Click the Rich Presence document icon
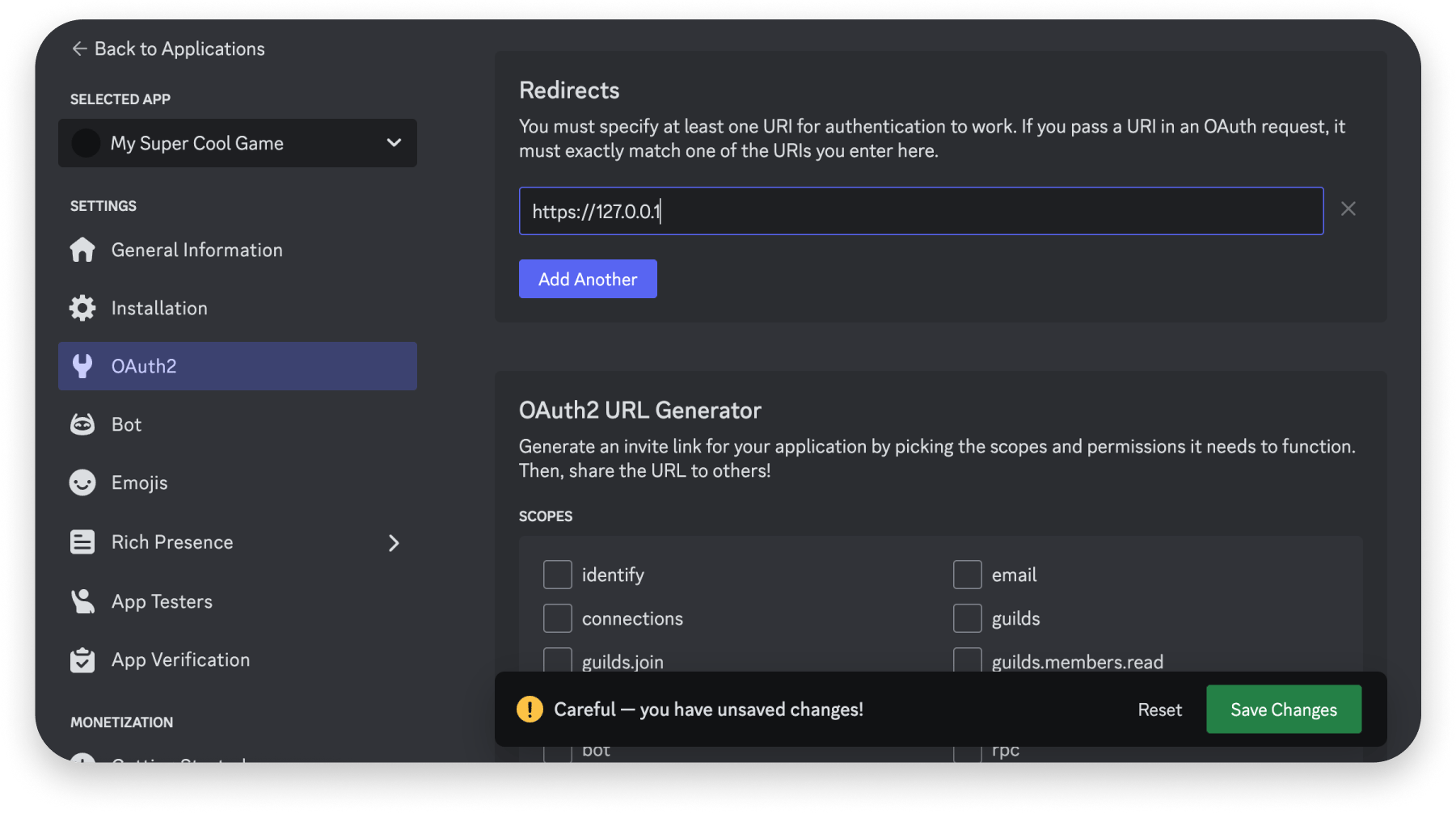This screenshot has width=1456, height=813. [x=82, y=542]
